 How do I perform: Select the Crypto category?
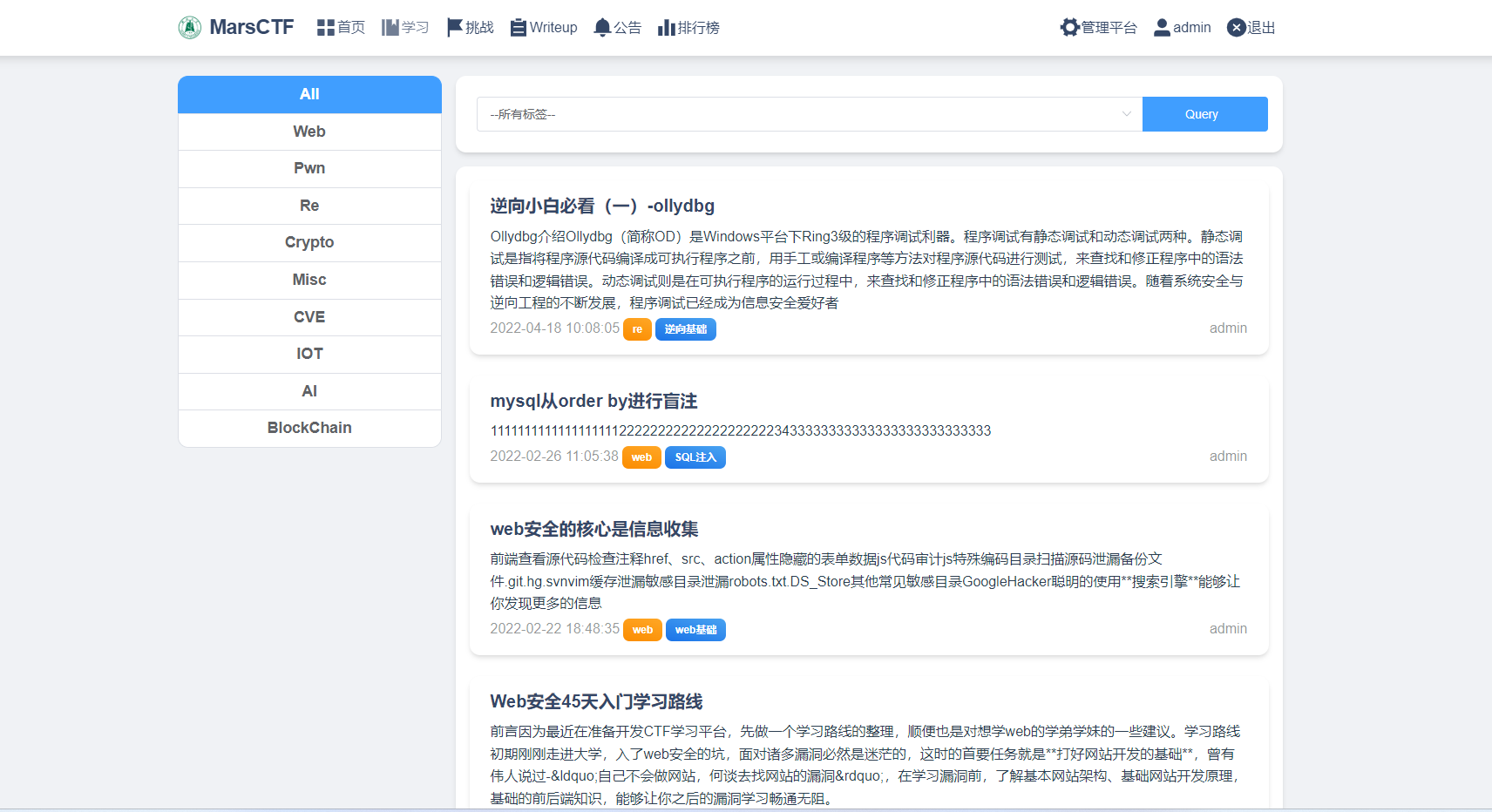[x=309, y=242]
